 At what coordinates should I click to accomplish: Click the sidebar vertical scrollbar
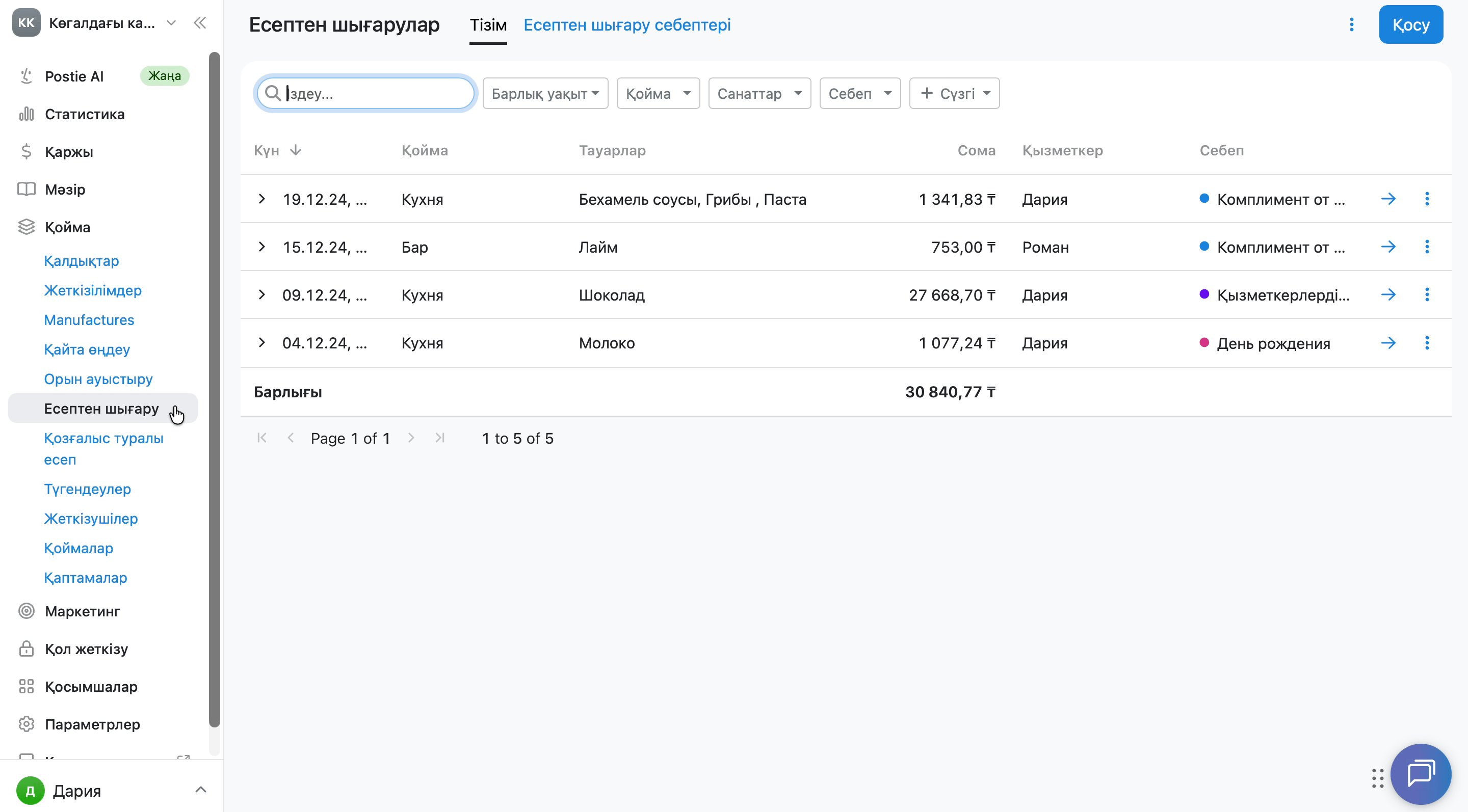[214, 390]
